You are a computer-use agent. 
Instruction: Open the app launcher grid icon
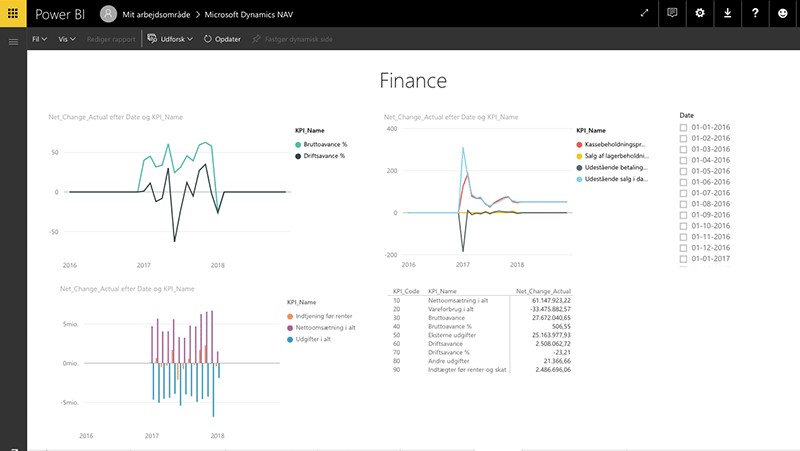pos(13,14)
